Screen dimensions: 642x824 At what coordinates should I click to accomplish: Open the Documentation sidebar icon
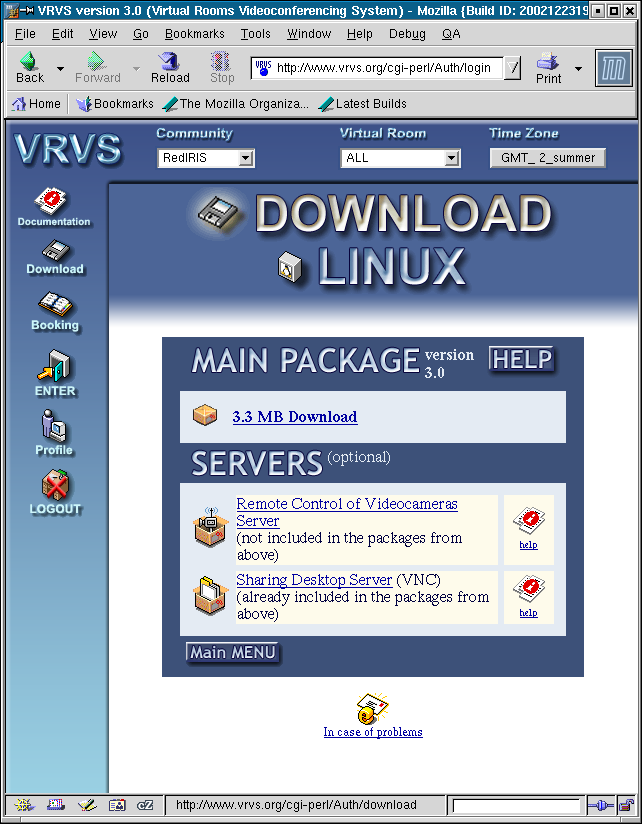coord(54,202)
